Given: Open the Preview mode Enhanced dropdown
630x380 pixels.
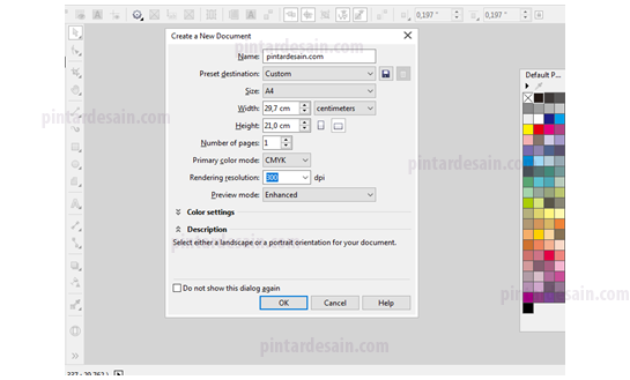Looking at the screenshot, I should [x=319, y=195].
